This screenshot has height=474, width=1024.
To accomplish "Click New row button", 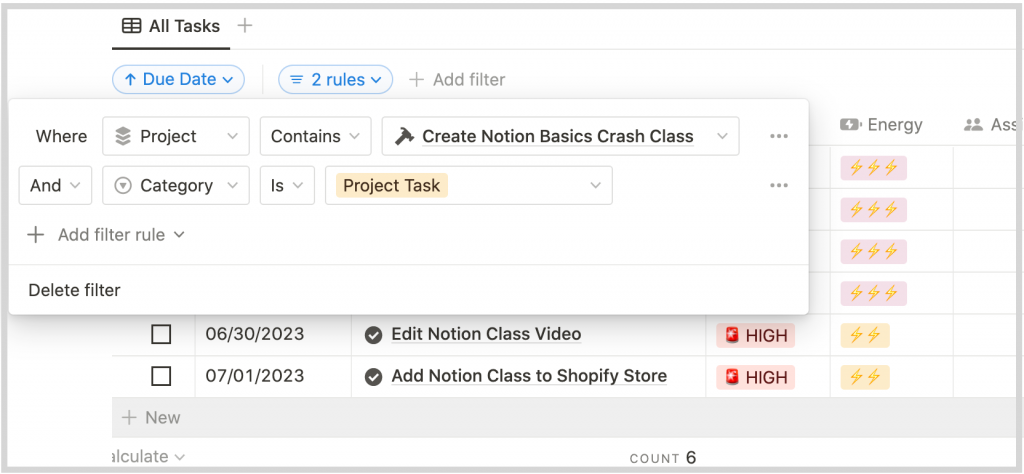I will tap(151, 418).
